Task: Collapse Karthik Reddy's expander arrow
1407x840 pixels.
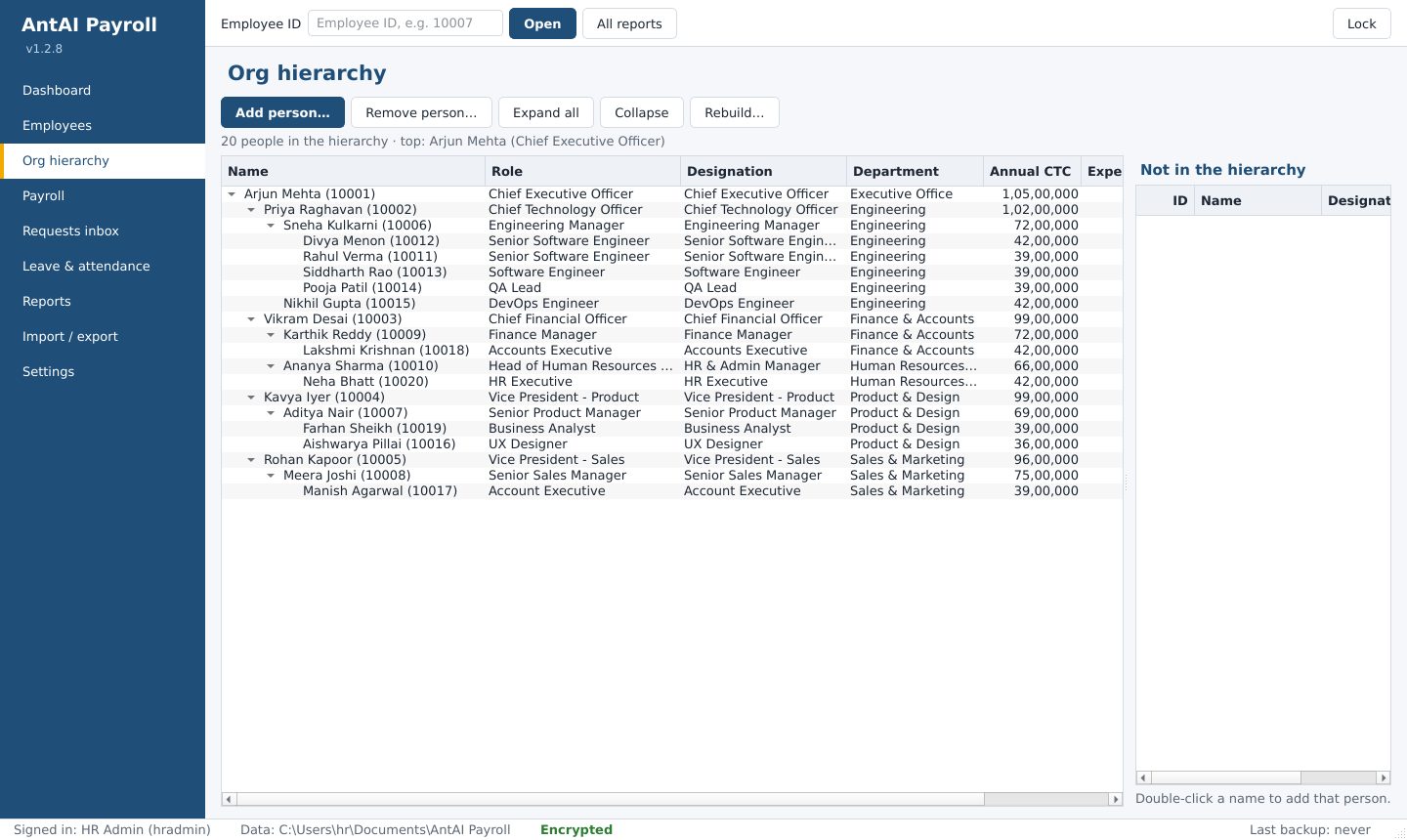Action: (x=271, y=335)
